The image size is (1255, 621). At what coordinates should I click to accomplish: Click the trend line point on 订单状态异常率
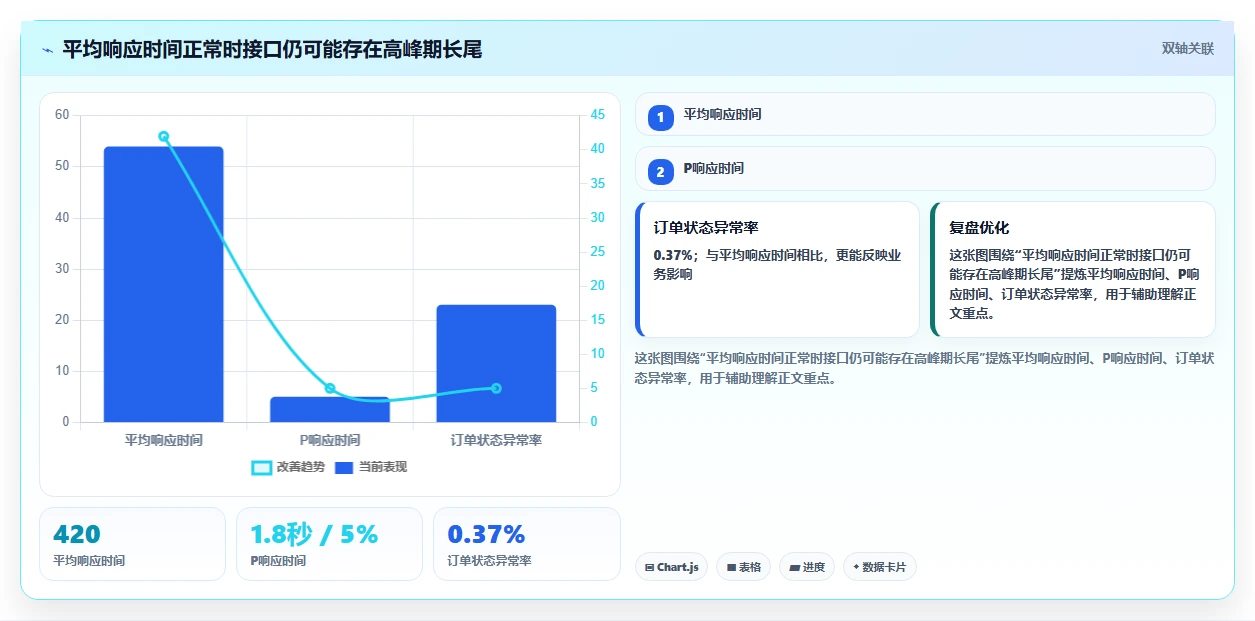(496, 388)
